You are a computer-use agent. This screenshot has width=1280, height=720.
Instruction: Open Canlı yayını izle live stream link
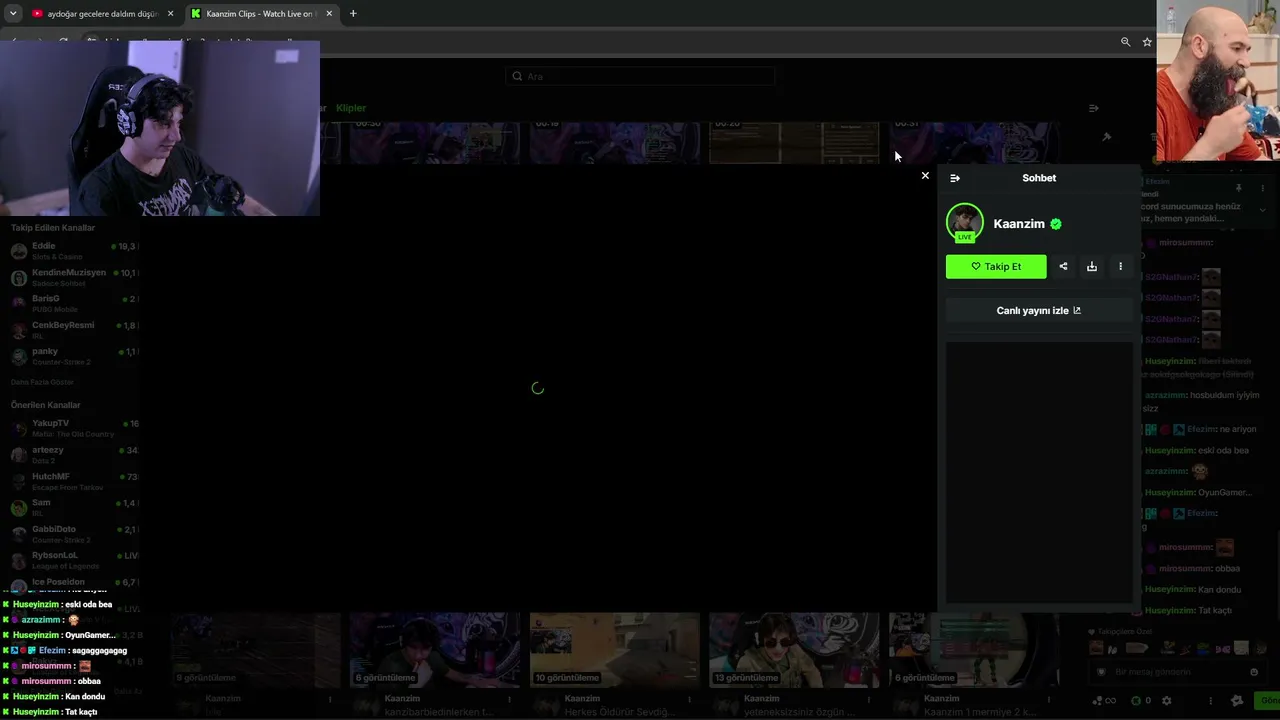tap(1039, 310)
